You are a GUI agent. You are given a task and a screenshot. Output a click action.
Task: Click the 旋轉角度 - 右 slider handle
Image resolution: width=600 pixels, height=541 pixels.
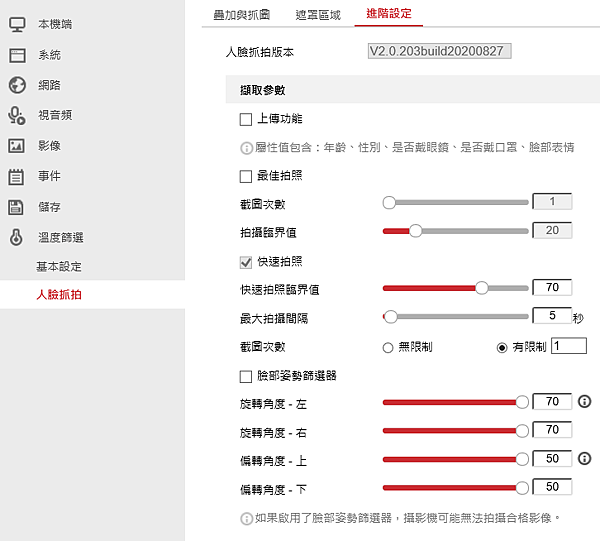coord(522,431)
